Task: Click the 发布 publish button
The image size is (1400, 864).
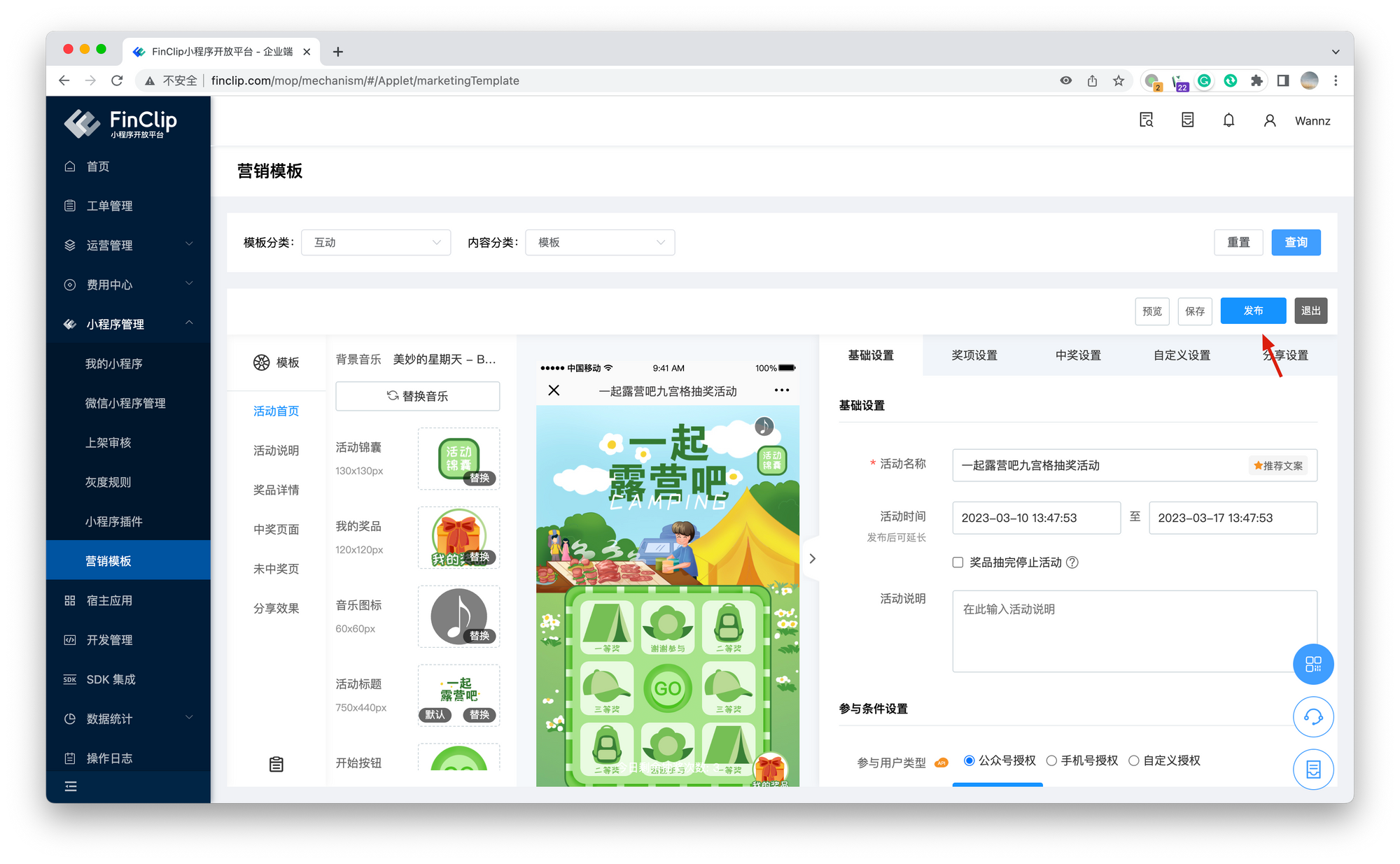Action: pyautogui.click(x=1253, y=311)
